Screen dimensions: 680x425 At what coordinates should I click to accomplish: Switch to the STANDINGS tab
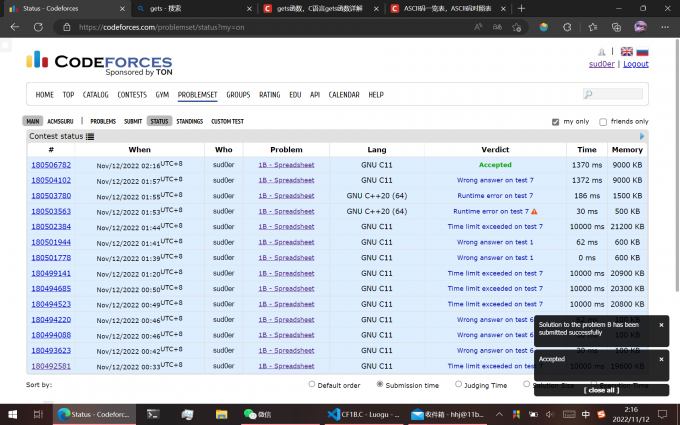pyautogui.click(x=189, y=121)
